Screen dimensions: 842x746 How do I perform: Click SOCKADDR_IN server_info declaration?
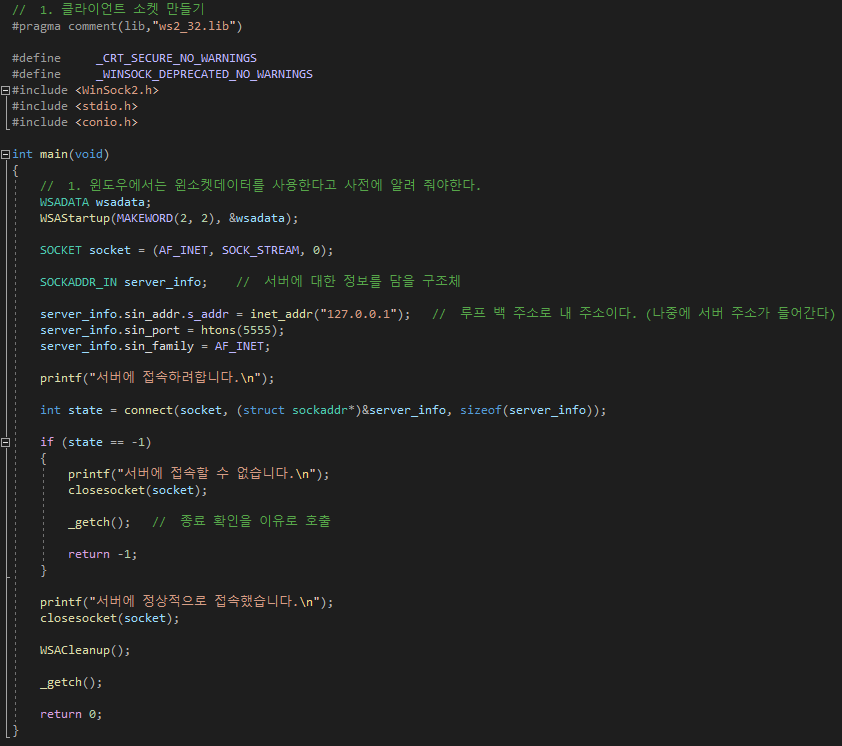click(x=124, y=283)
